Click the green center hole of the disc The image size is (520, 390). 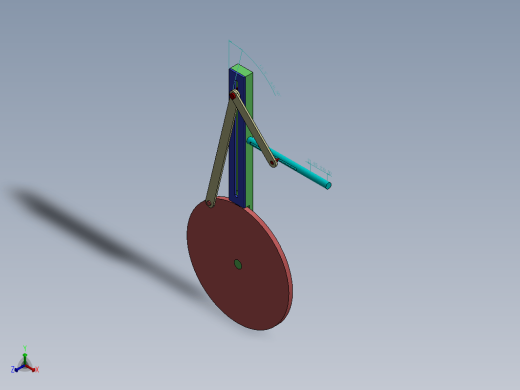238,264
